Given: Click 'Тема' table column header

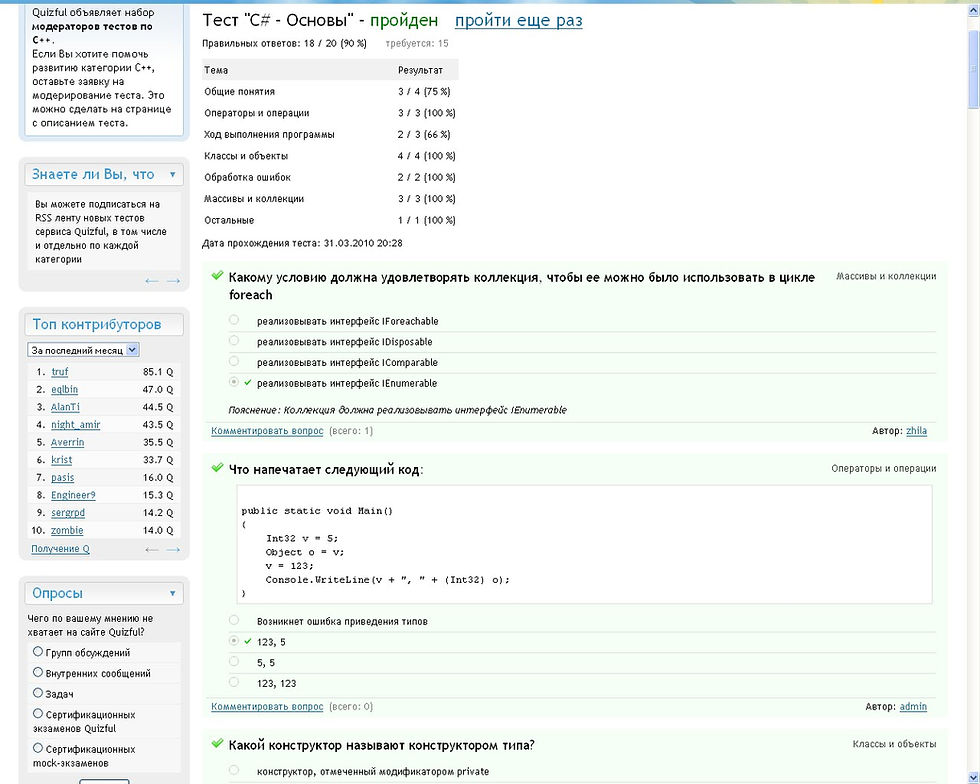Looking at the screenshot, I should point(216,70).
